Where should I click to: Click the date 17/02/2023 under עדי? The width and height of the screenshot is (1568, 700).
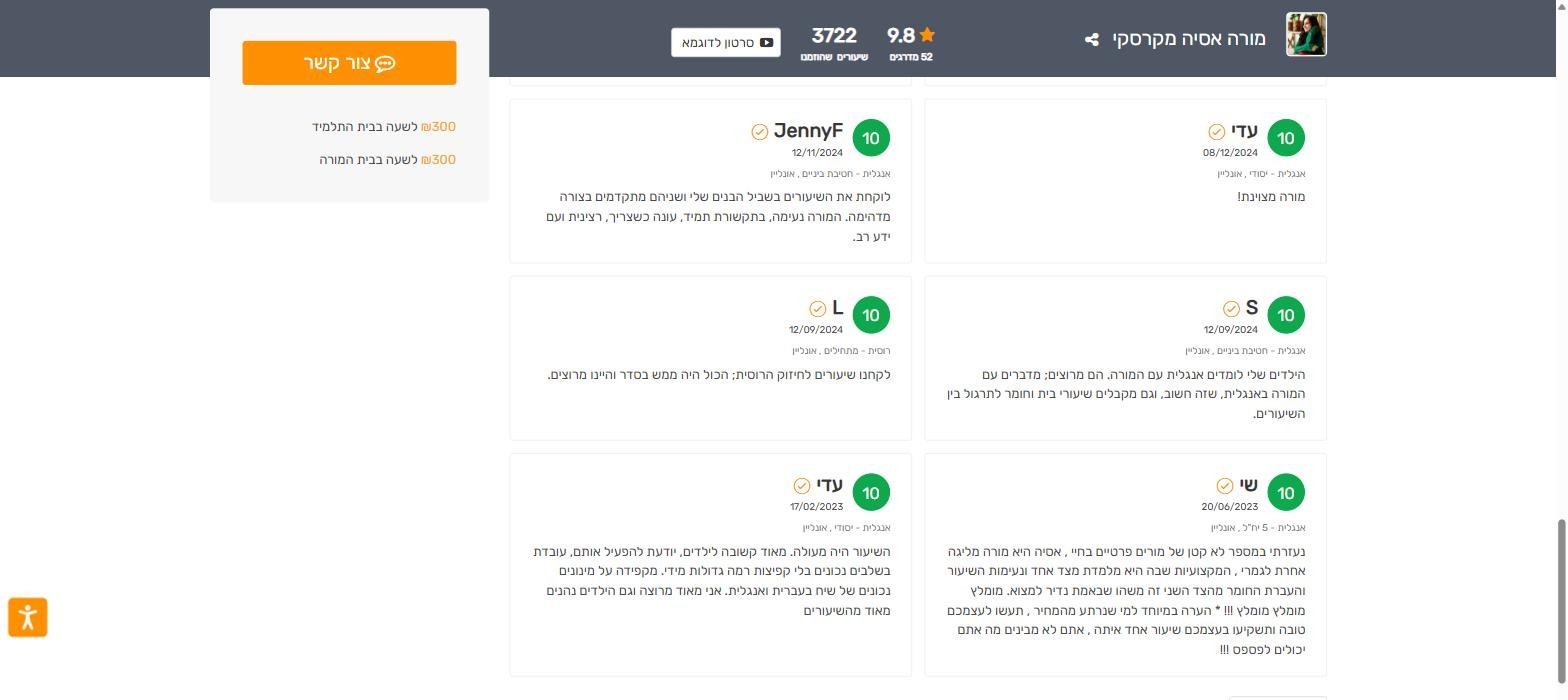[x=816, y=507]
